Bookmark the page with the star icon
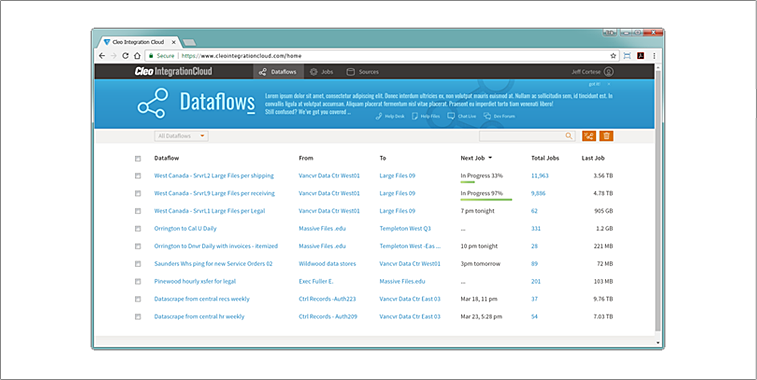Image resolution: width=757 pixels, height=380 pixels. pos(613,56)
